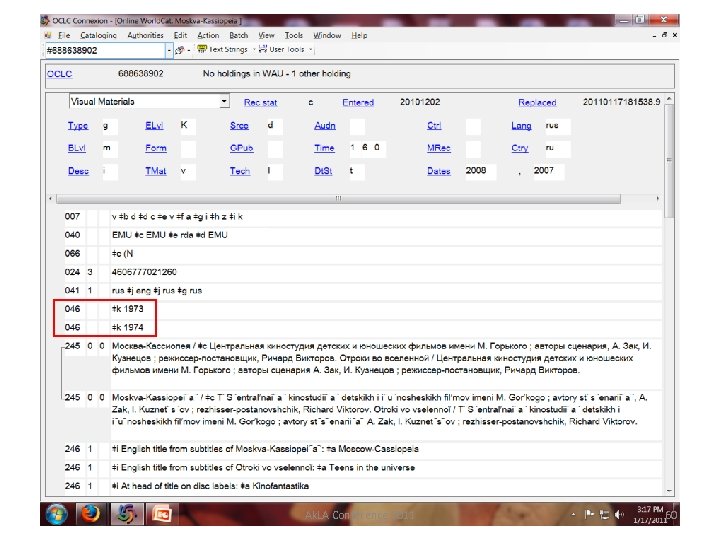This screenshot has height=540, width=720.
Task: Click the ELvl fixed field link
Action: (154, 126)
